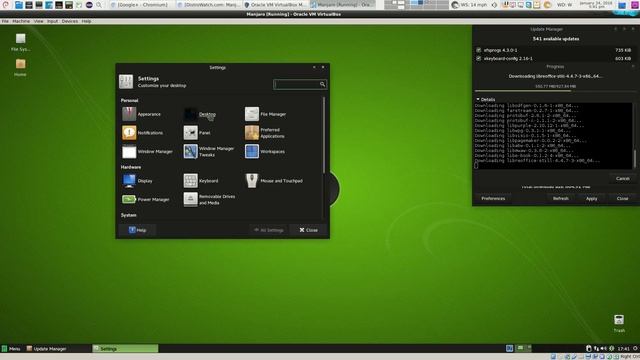Screen dimensions: 640x360
Task: Open the VirtualBox Help menu
Action: tap(86, 21)
